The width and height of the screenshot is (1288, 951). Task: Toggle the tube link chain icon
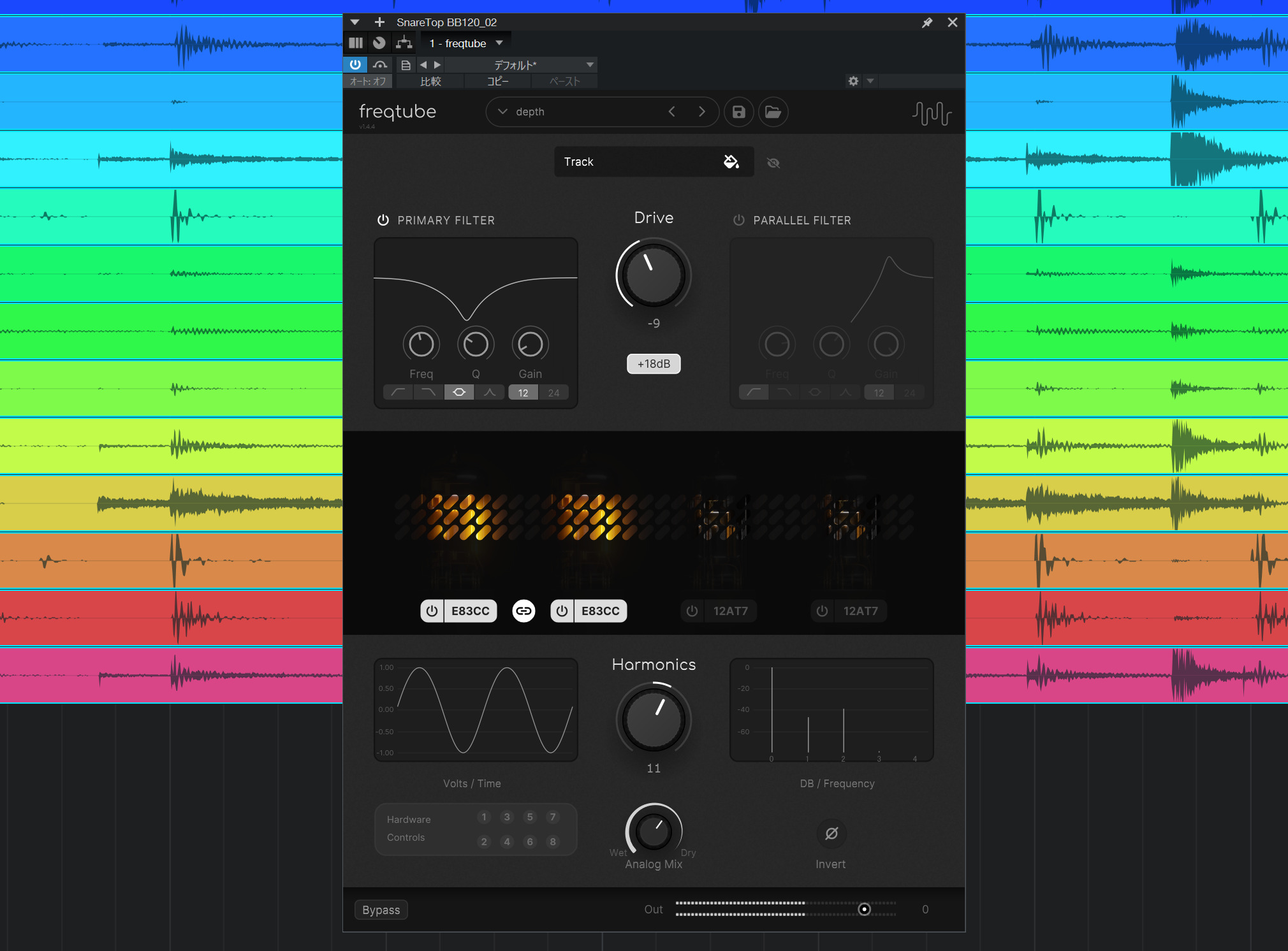click(x=523, y=611)
